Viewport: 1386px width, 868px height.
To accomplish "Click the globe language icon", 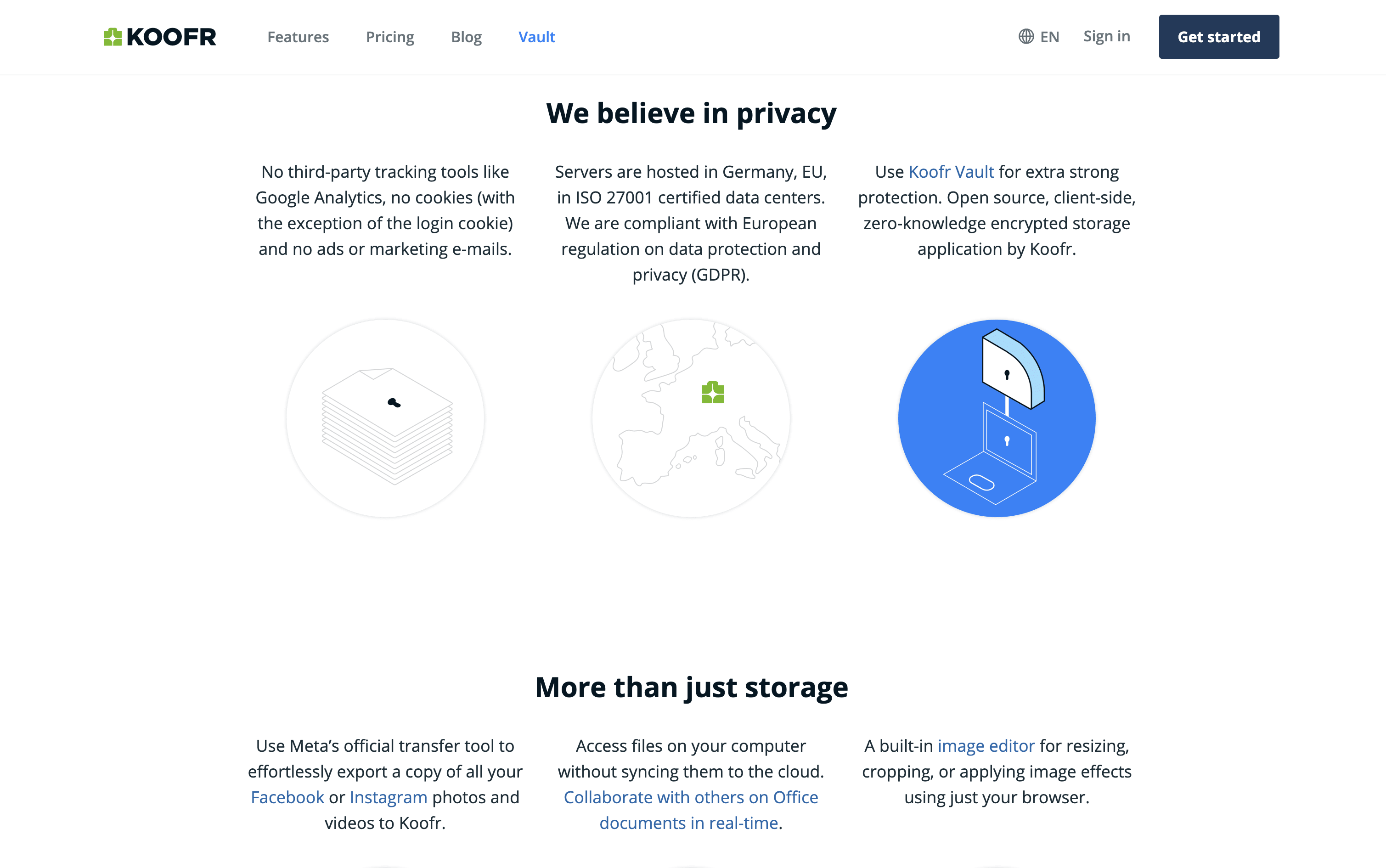I will coord(1025,37).
